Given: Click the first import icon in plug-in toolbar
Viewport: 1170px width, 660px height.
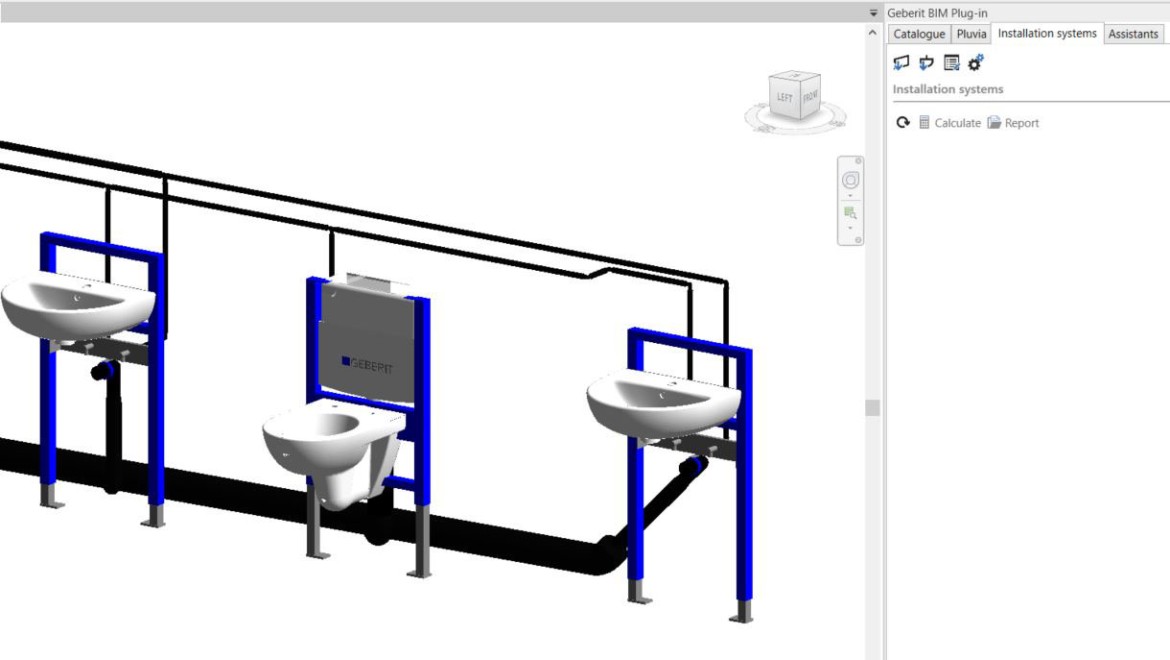Looking at the screenshot, I should (901, 63).
